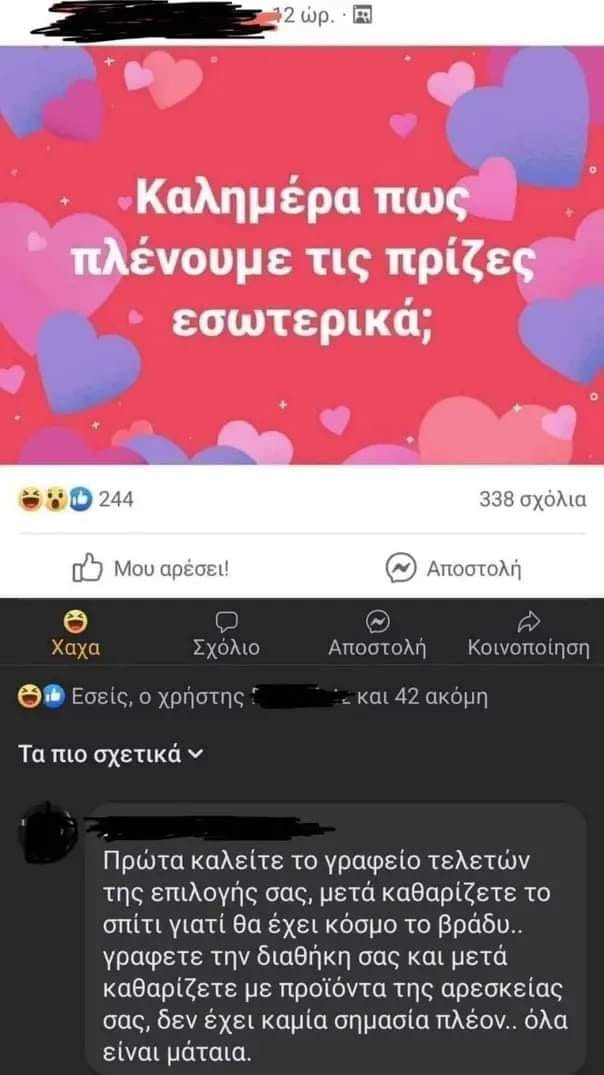Click the share arrow Κοινοποίηση icon
Image resolution: width=604 pixels, height=1075 pixels.
pyautogui.click(x=529, y=621)
